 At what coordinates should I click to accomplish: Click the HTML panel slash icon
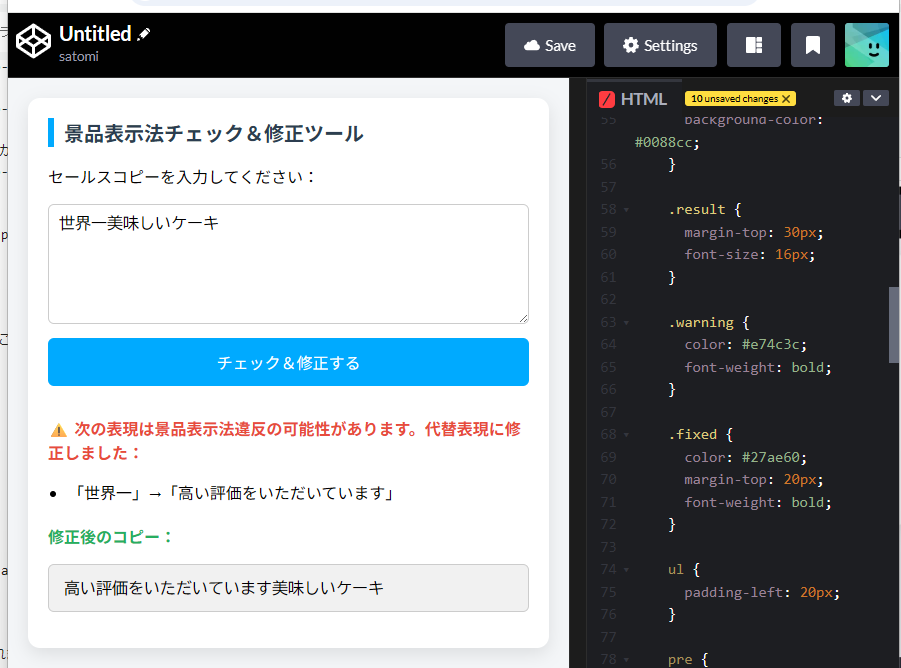[607, 99]
